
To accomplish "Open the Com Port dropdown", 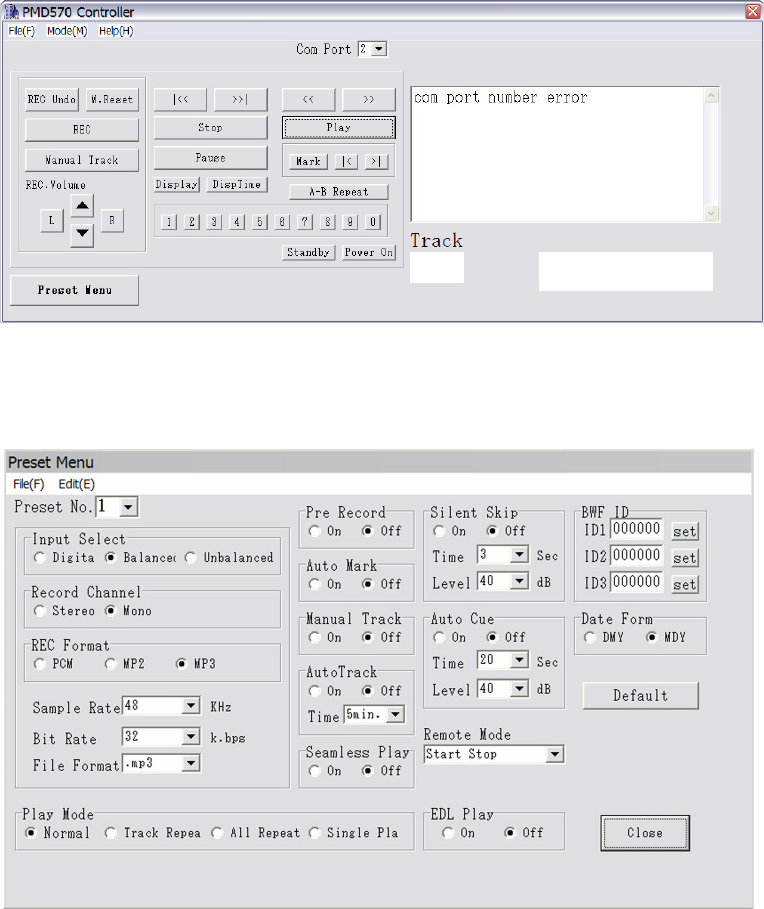I will pyautogui.click(x=379, y=49).
